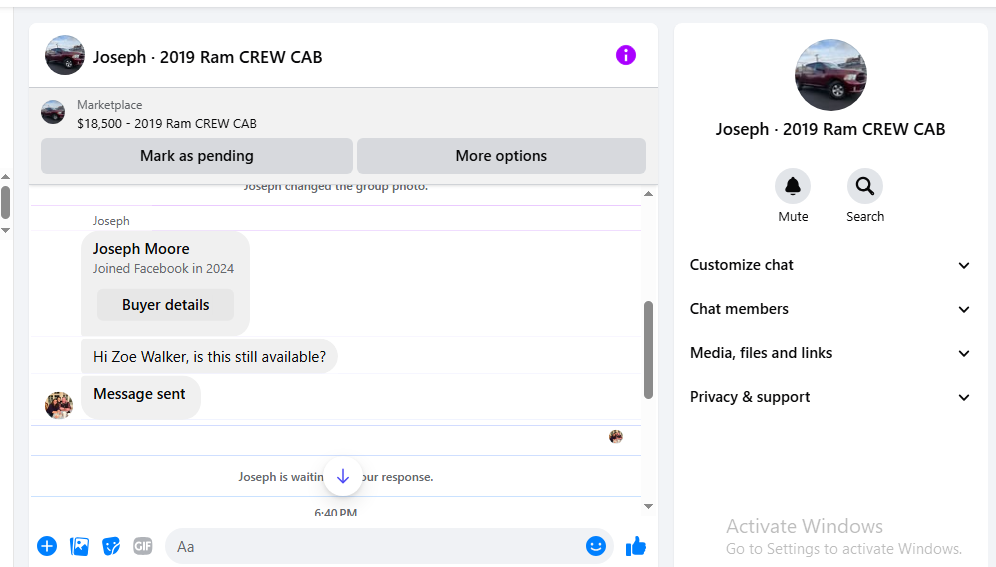Expand the Privacy & support section
996x567 pixels.
click(x=830, y=397)
